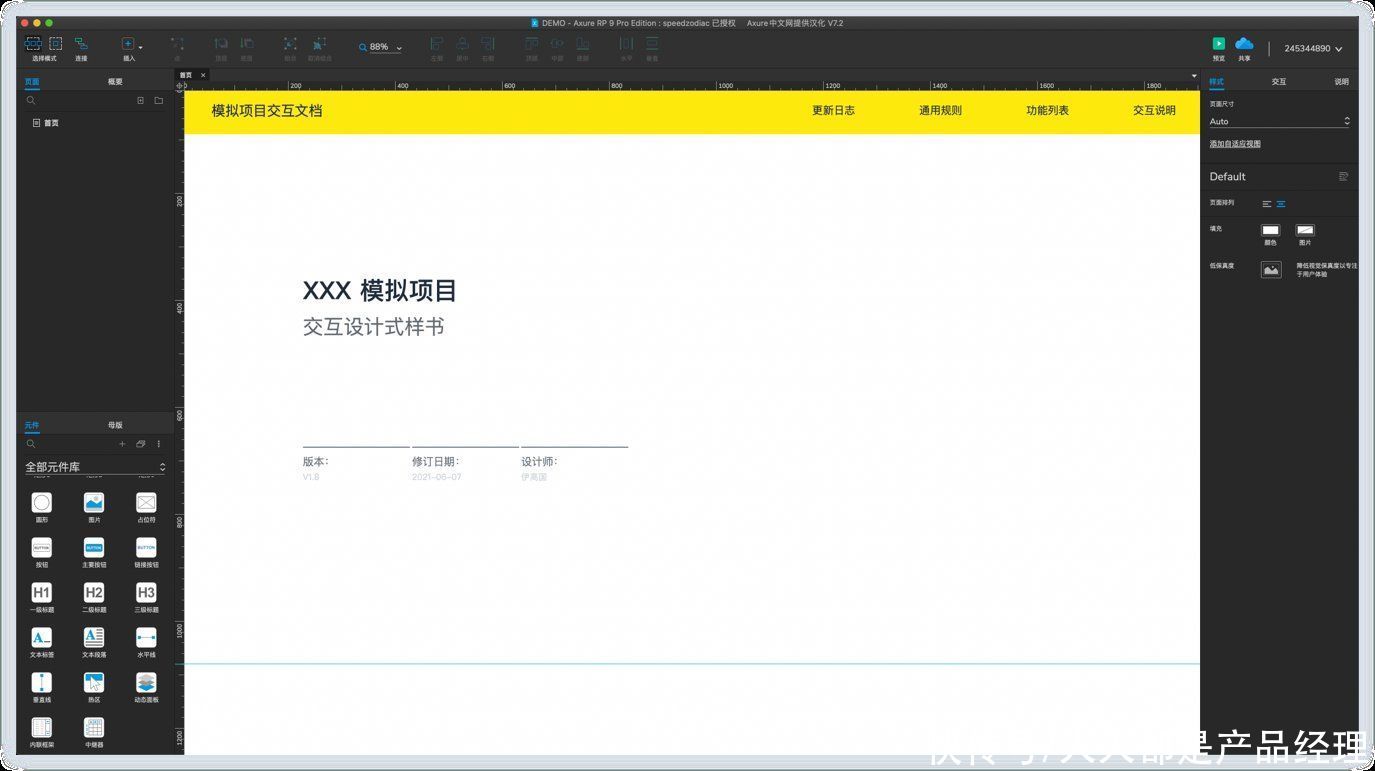The image size is (1375, 771).
Task: Switch to the 交互 interactions tab in inspector
Action: [x=1279, y=82]
